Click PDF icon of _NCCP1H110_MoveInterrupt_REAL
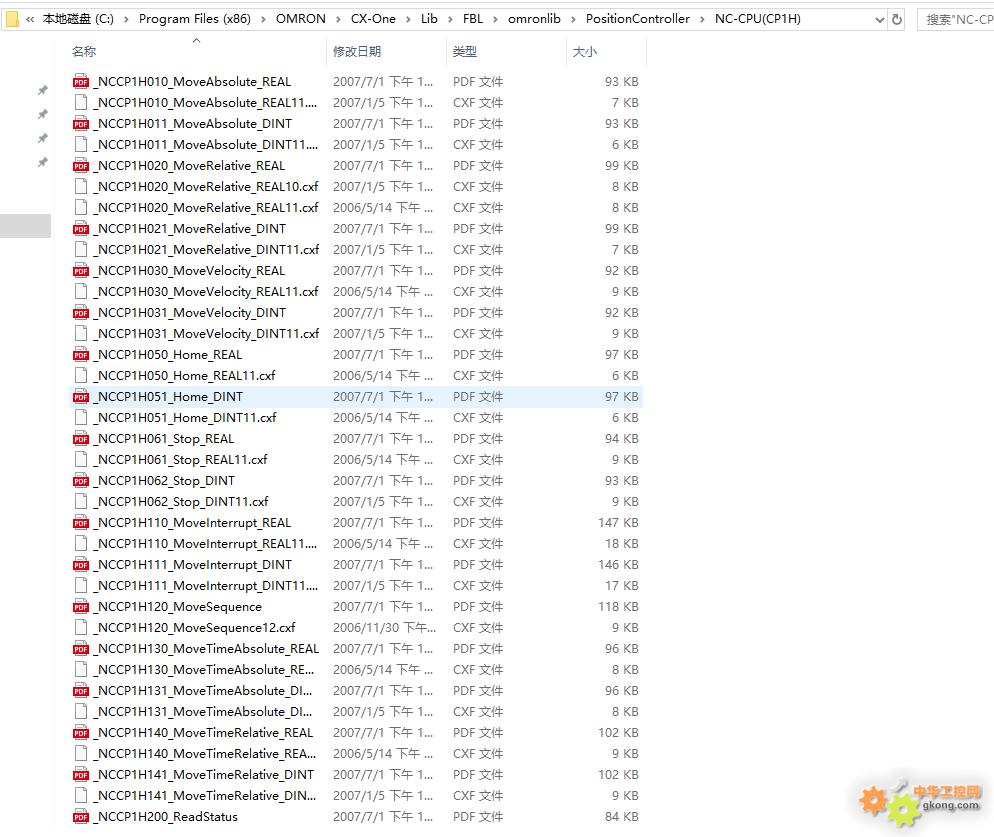The width and height of the screenshot is (994, 837). point(81,522)
